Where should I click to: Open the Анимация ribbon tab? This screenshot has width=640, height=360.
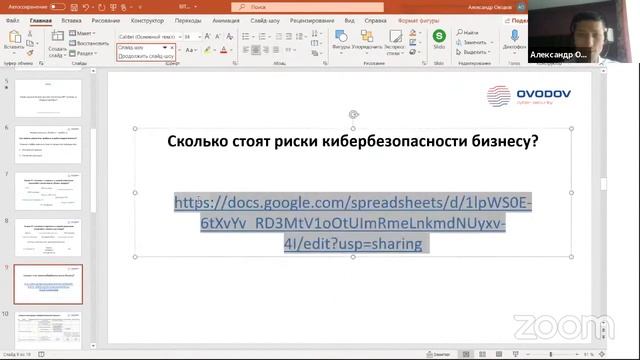pyautogui.click(x=226, y=20)
